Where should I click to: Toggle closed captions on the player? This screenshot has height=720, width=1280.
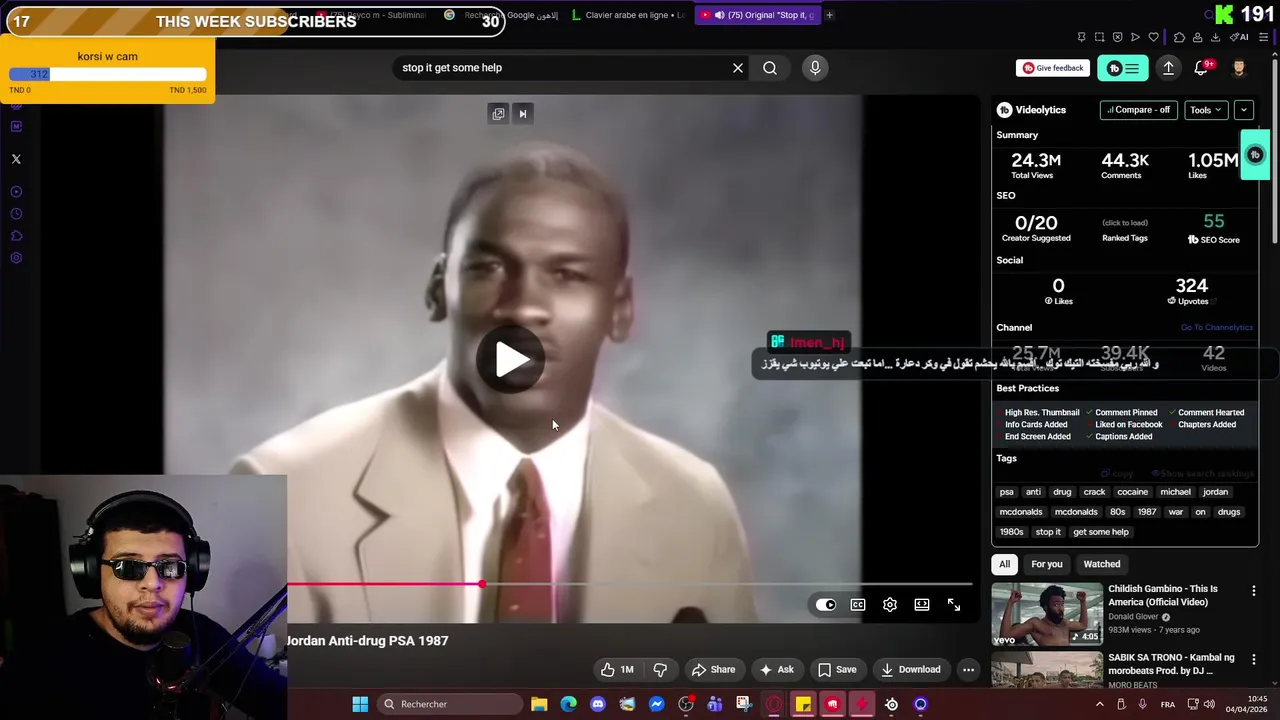pyautogui.click(x=858, y=605)
